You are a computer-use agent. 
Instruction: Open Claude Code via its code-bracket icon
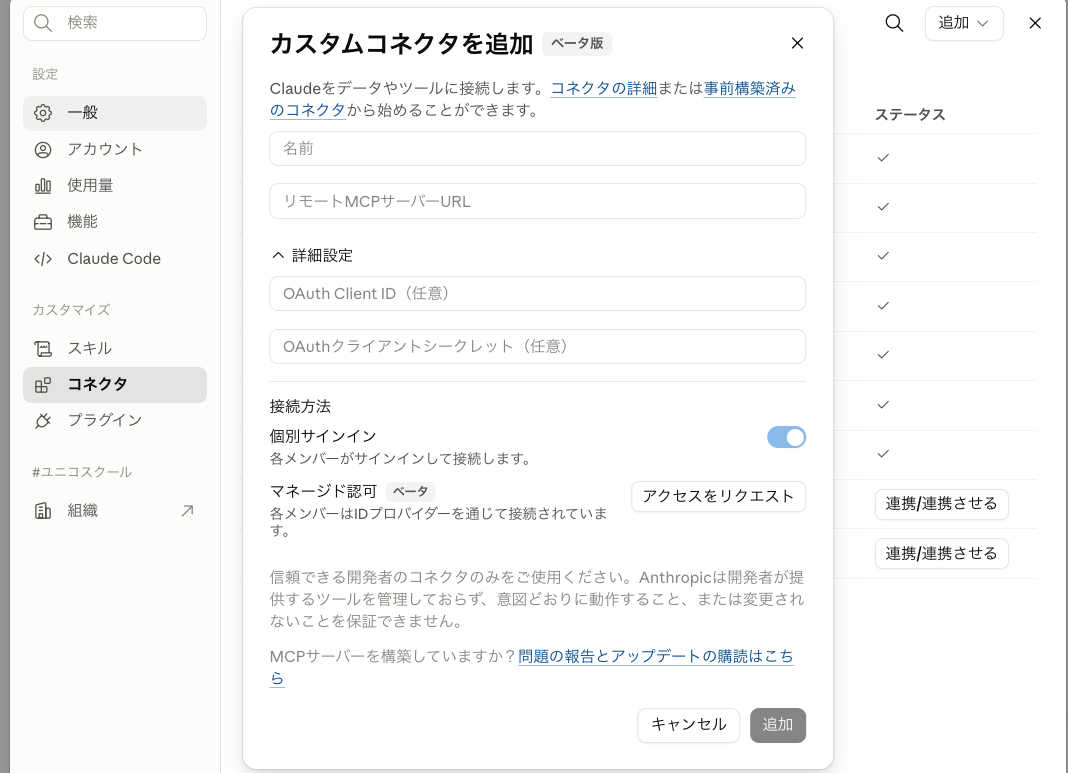pyautogui.click(x=43, y=259)
